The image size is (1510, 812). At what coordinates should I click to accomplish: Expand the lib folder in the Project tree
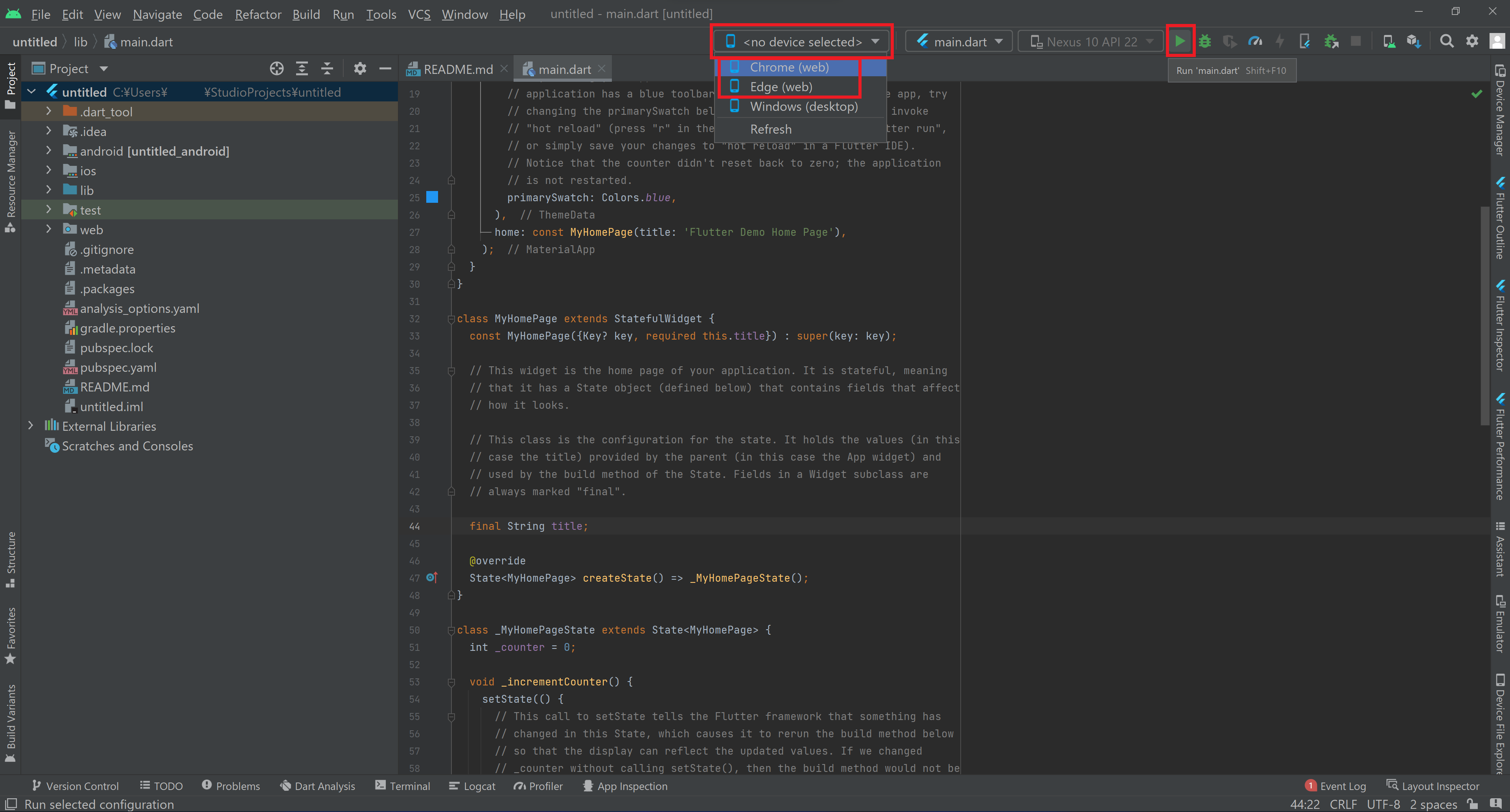(49, 189)
